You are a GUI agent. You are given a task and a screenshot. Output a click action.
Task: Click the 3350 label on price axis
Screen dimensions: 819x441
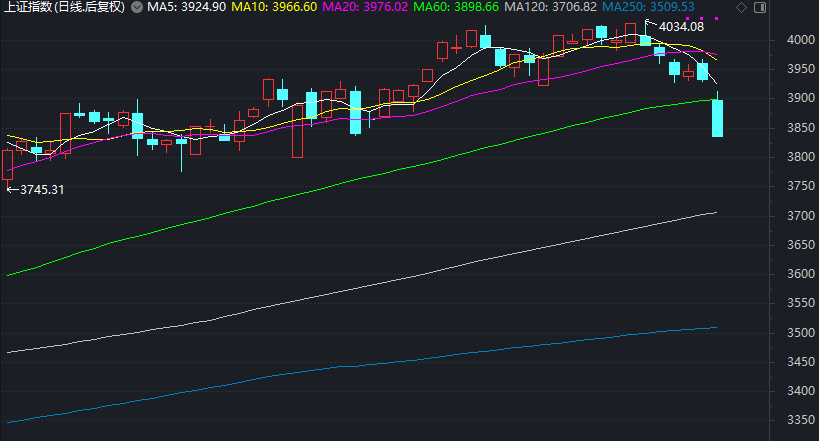click(799, 421)
